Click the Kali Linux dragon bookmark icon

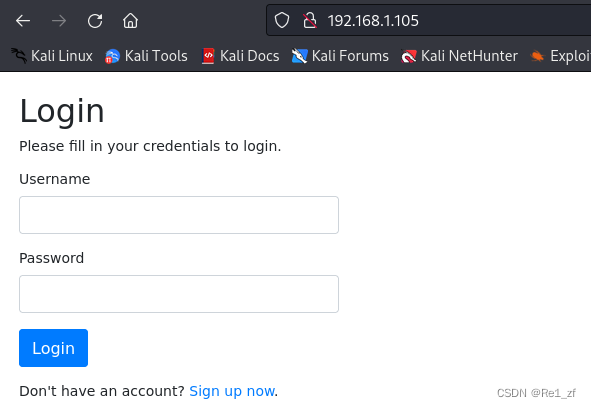tap(19, 56)
